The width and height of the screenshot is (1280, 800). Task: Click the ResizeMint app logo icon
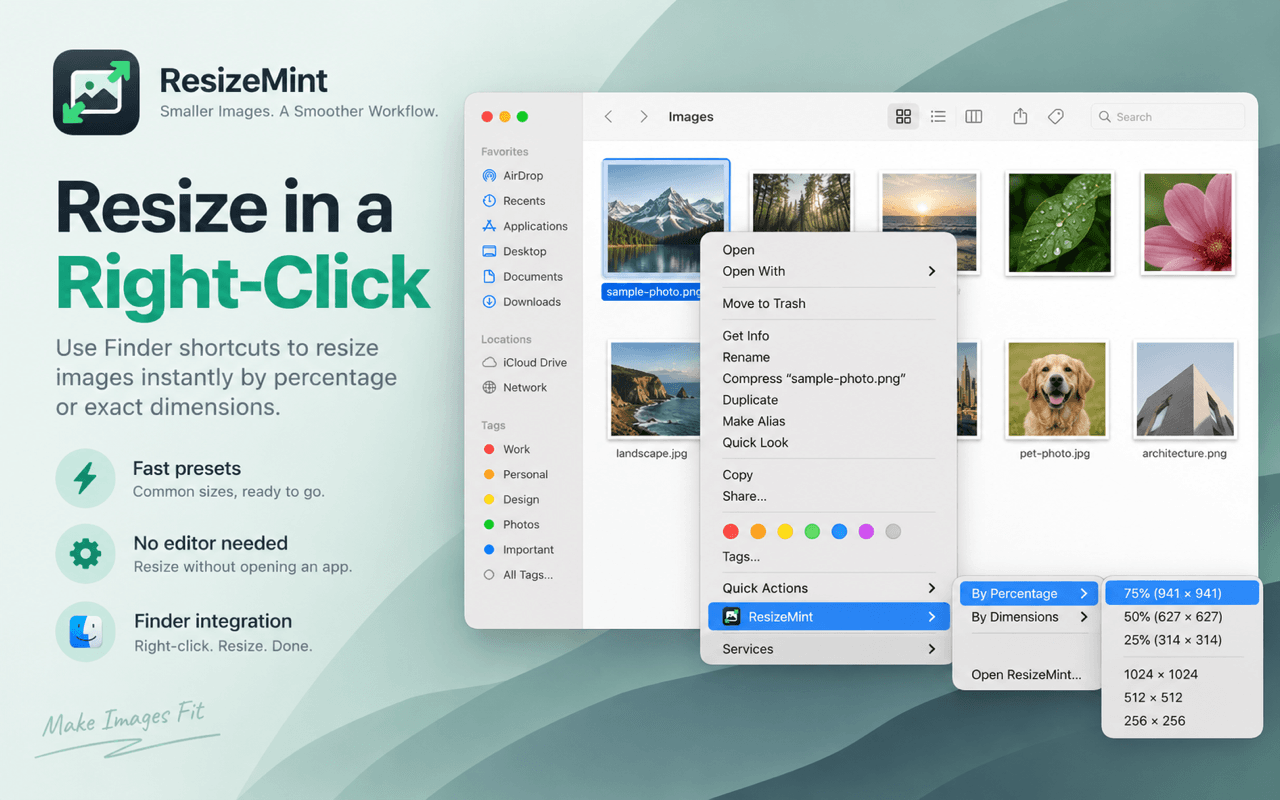pos(96,92)
